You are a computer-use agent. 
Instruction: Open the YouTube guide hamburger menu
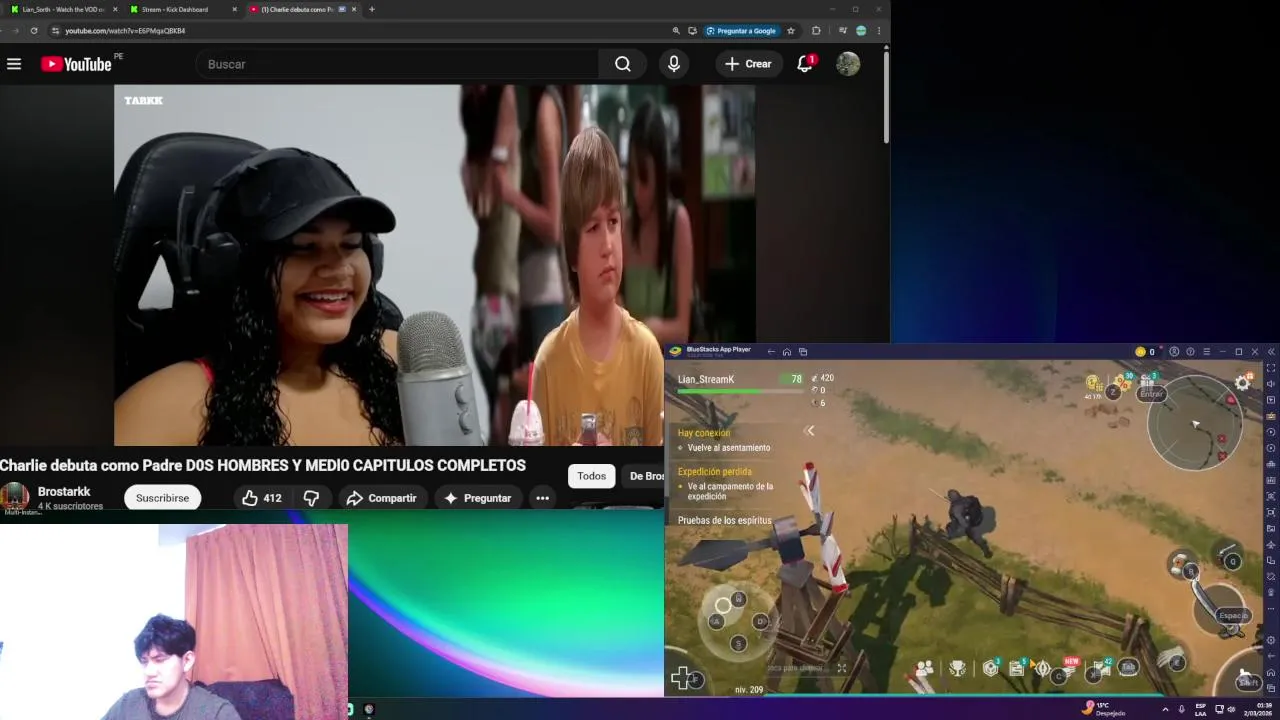click(x=14, y=64)
